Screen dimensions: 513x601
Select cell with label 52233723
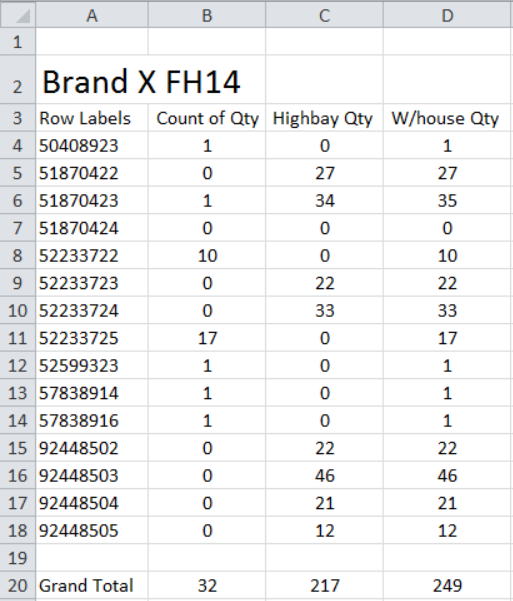tap(92, 283)
